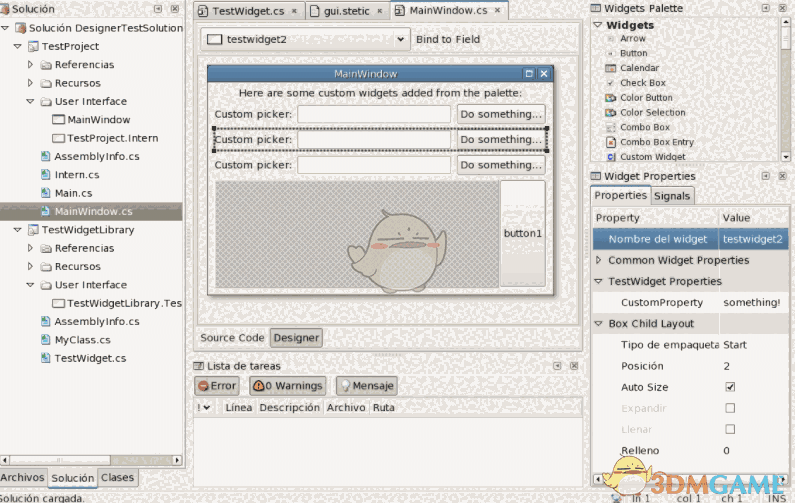
Task: Click the solution icon beside DesignerTestSolution
Action: (21, 28)
